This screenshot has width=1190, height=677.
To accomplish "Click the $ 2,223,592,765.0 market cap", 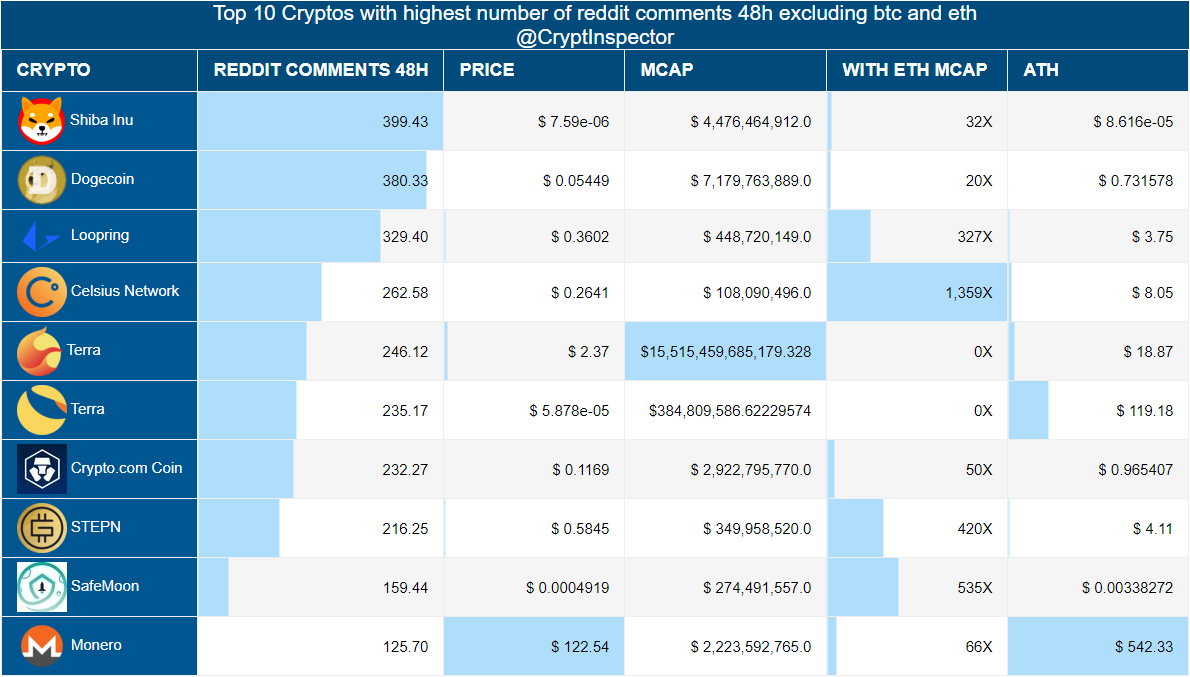I will click(x=751, y=647).
